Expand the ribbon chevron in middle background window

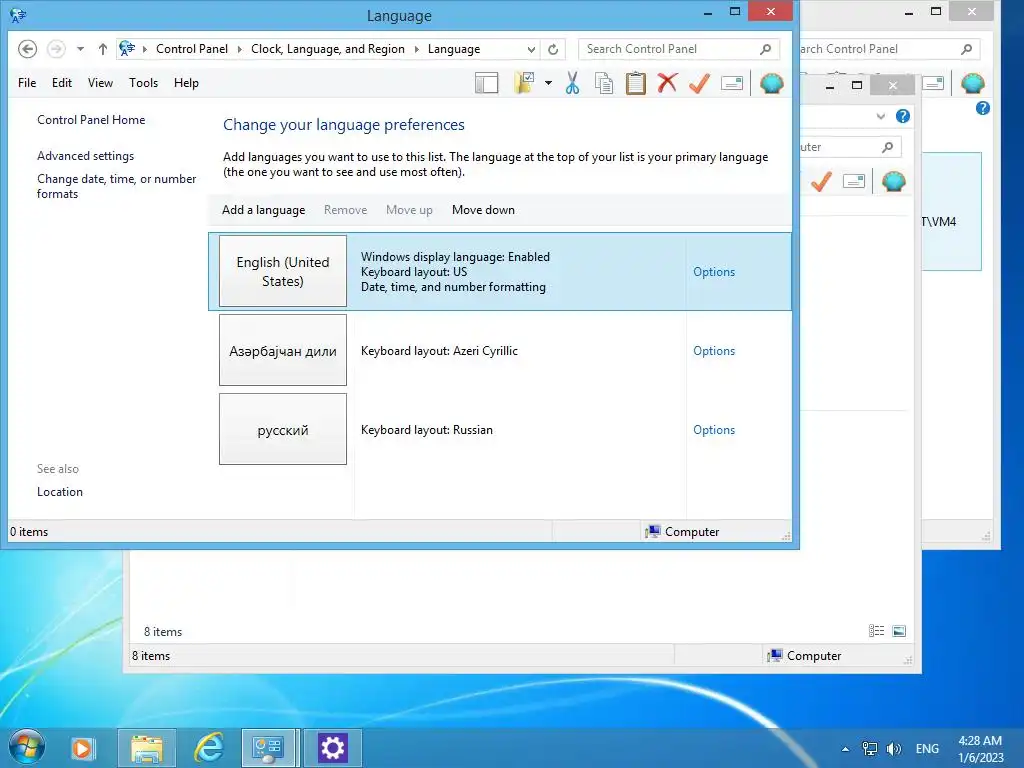pos(881,116)
